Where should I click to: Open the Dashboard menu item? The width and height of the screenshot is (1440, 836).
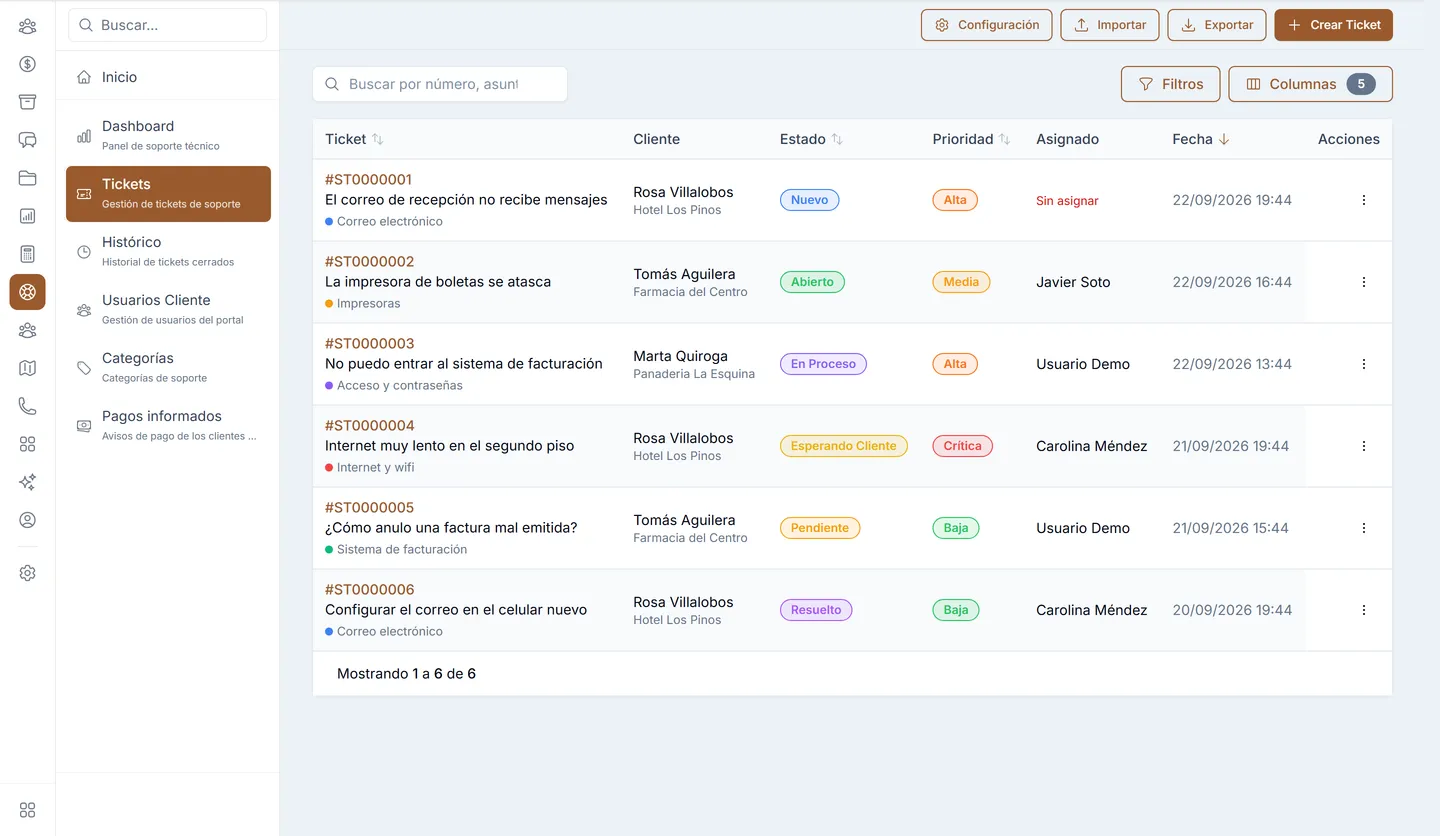168,135
